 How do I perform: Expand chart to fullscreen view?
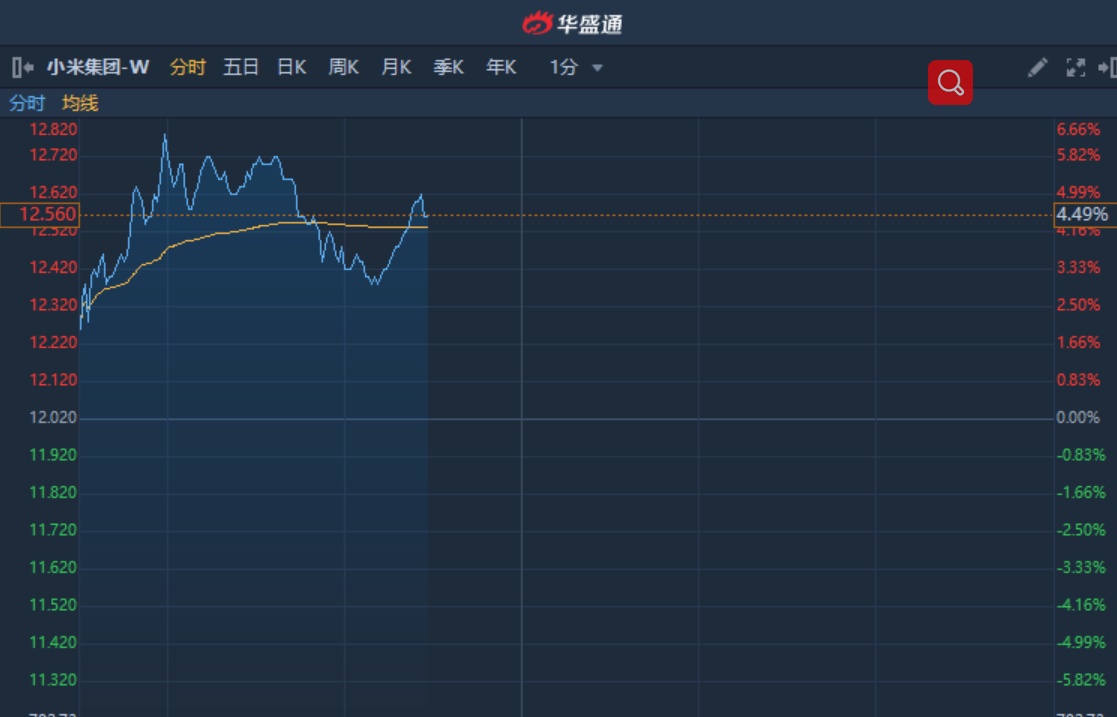click(1076, 68)
